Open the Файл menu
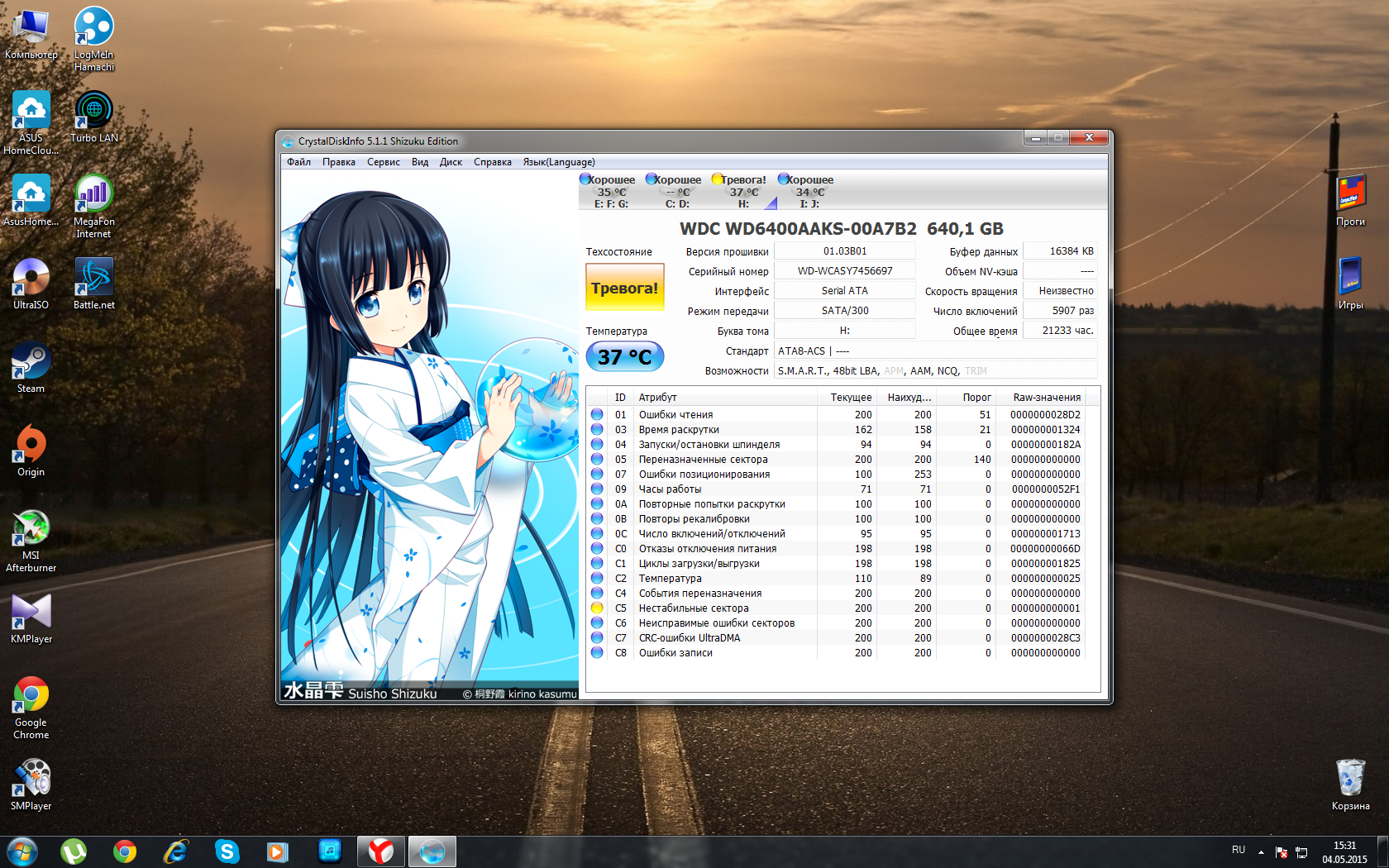The height and width of the screenshot is (868, 1389). (x=298, y=162)
